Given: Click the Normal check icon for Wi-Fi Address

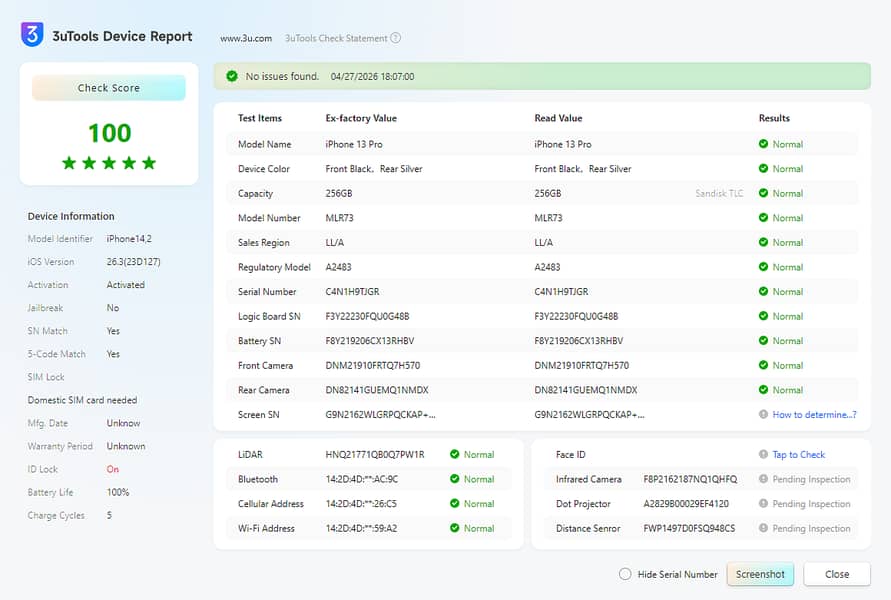Looking at the screenshot, I should click(x=455, y=528).
